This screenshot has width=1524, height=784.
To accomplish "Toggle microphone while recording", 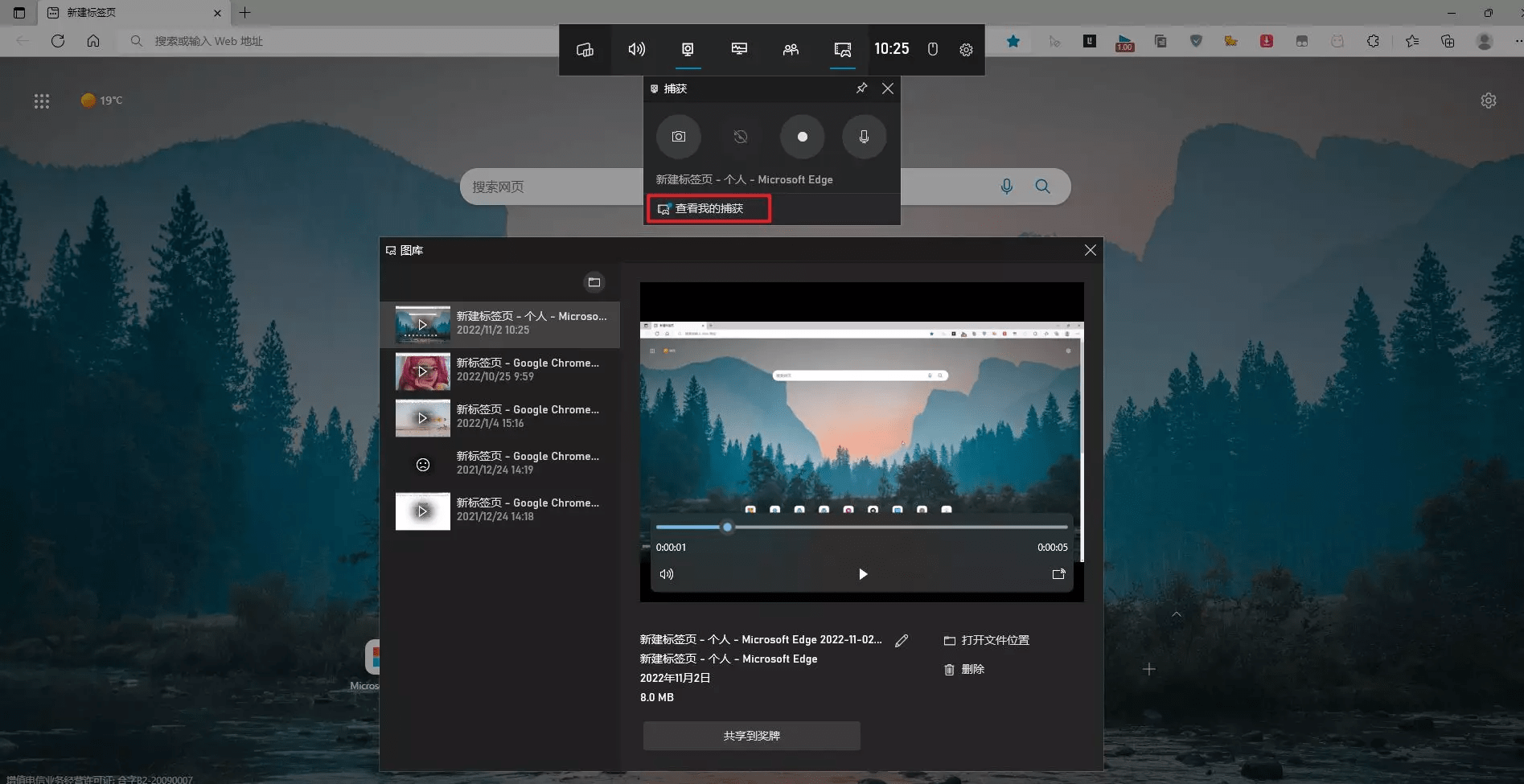I will pyautogui.click(x=864, y=137).
